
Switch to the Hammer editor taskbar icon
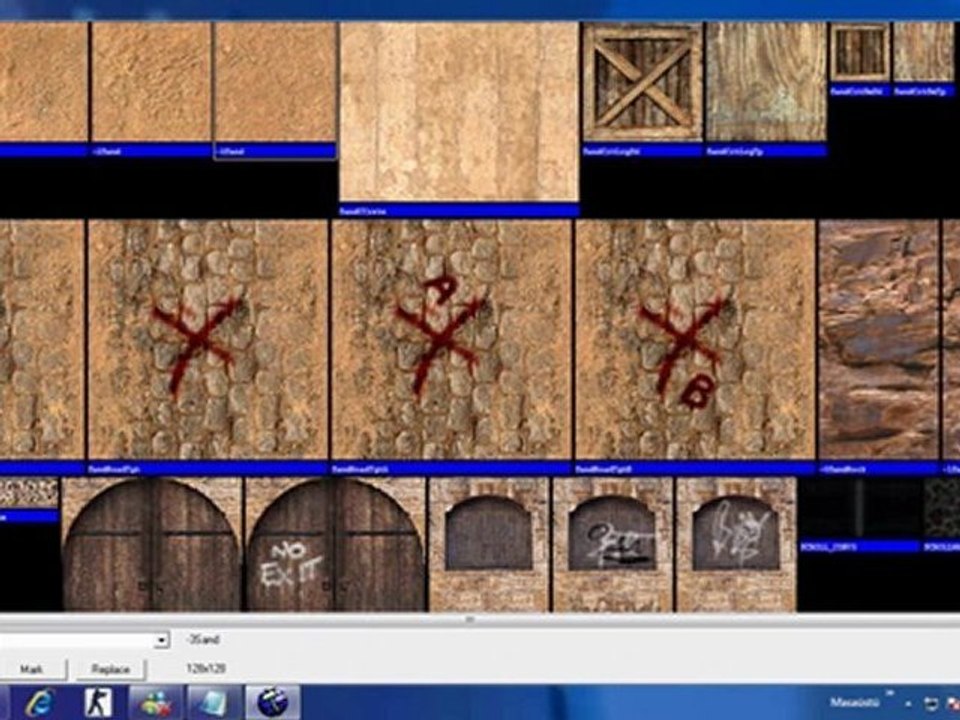[272, 703]
